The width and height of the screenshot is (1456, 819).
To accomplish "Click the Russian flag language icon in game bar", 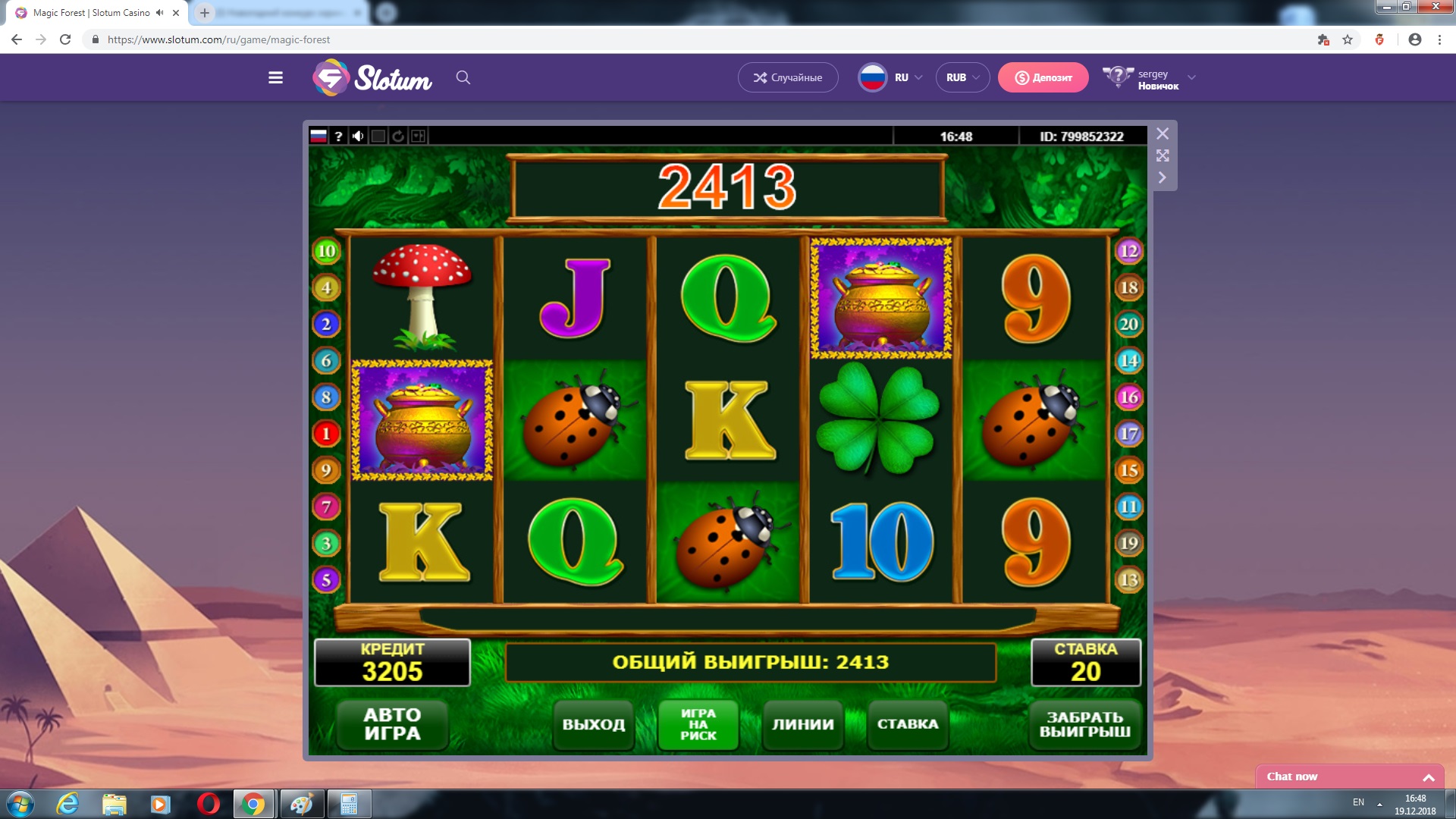I will pyautogui.click(x=318, y=136).
